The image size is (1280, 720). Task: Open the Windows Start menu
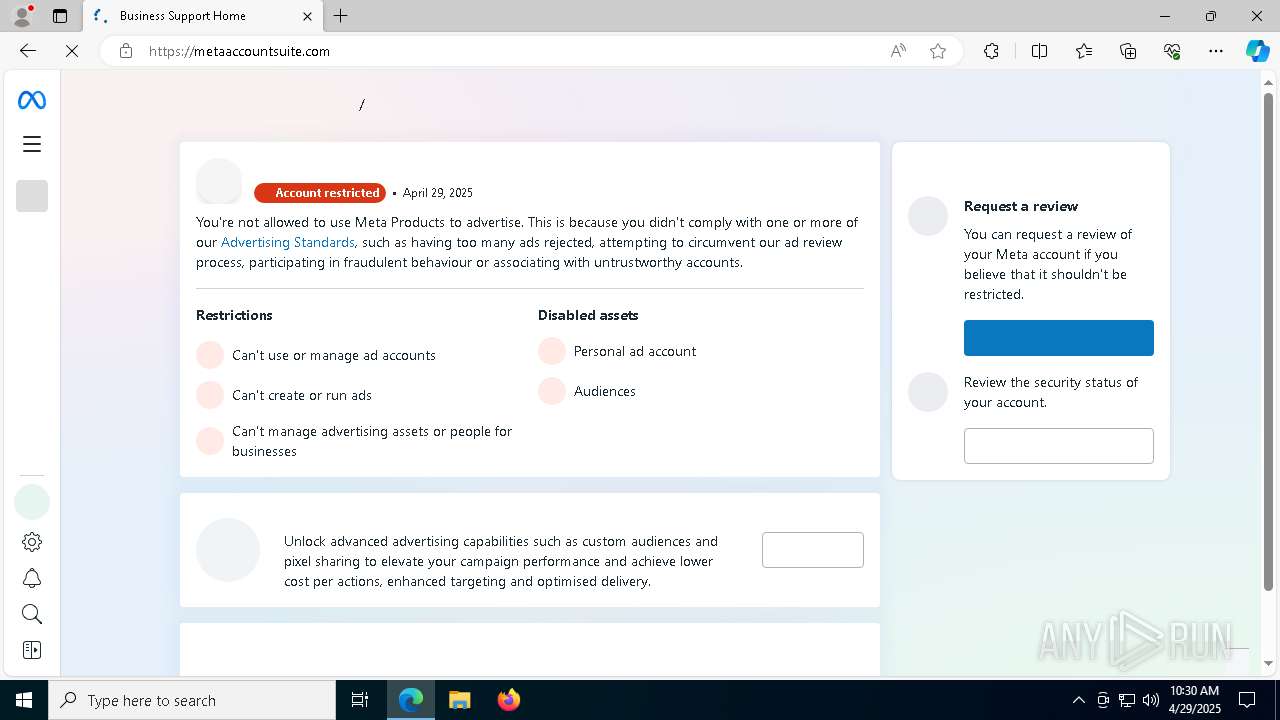[24, 700]
